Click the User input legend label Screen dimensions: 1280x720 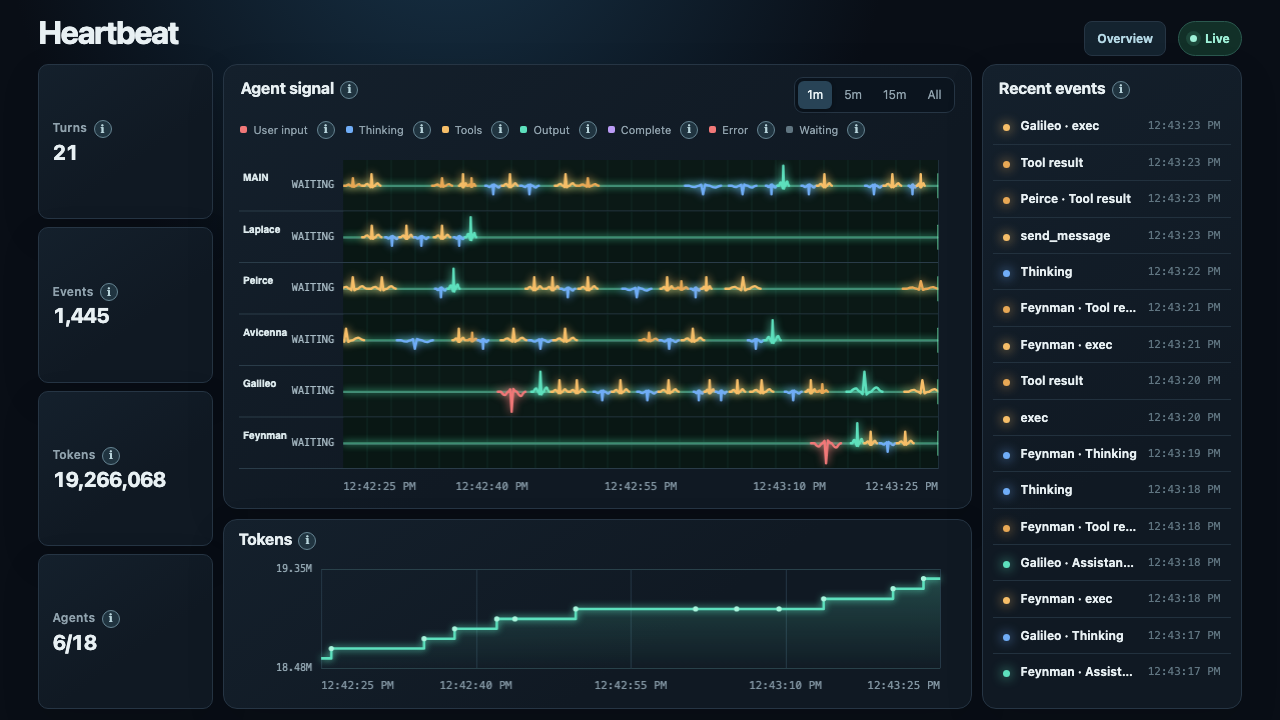click(281, 130)
